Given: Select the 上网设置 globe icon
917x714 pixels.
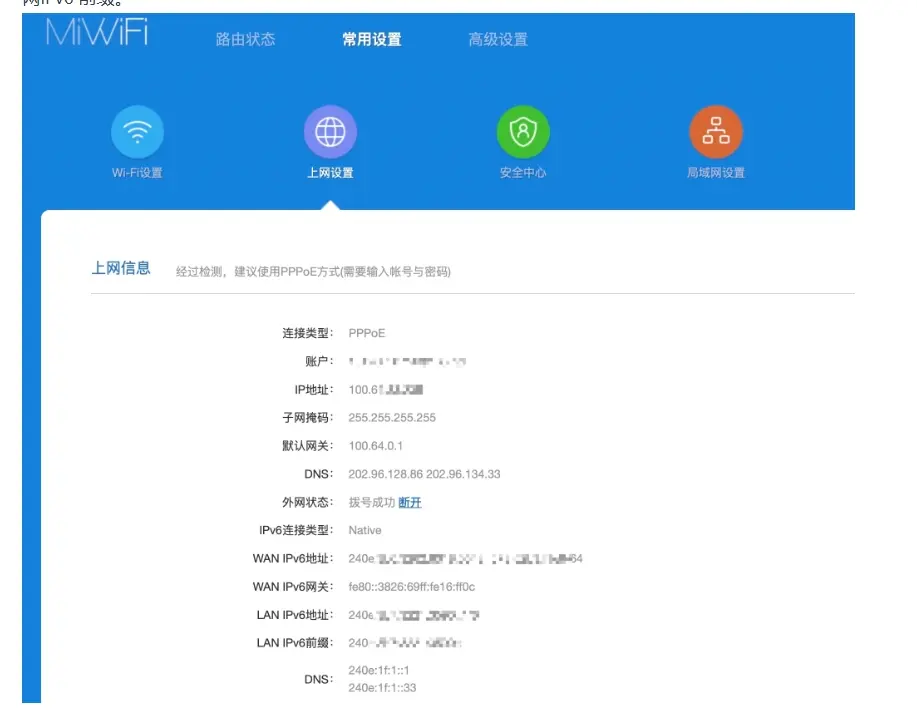Looking at the screenshot, I should pos(330,132).
